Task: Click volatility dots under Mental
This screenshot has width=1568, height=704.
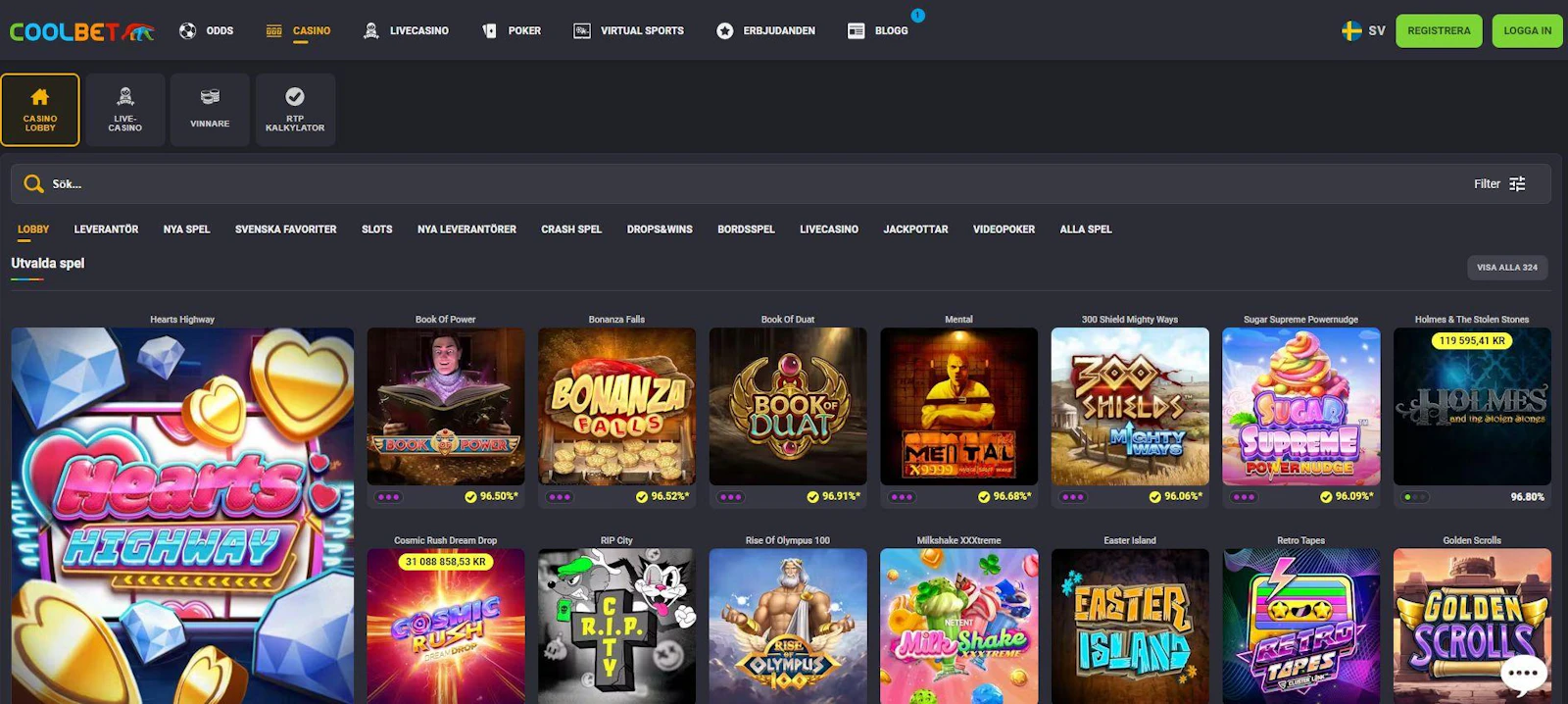Action: [x=902, y=497]
